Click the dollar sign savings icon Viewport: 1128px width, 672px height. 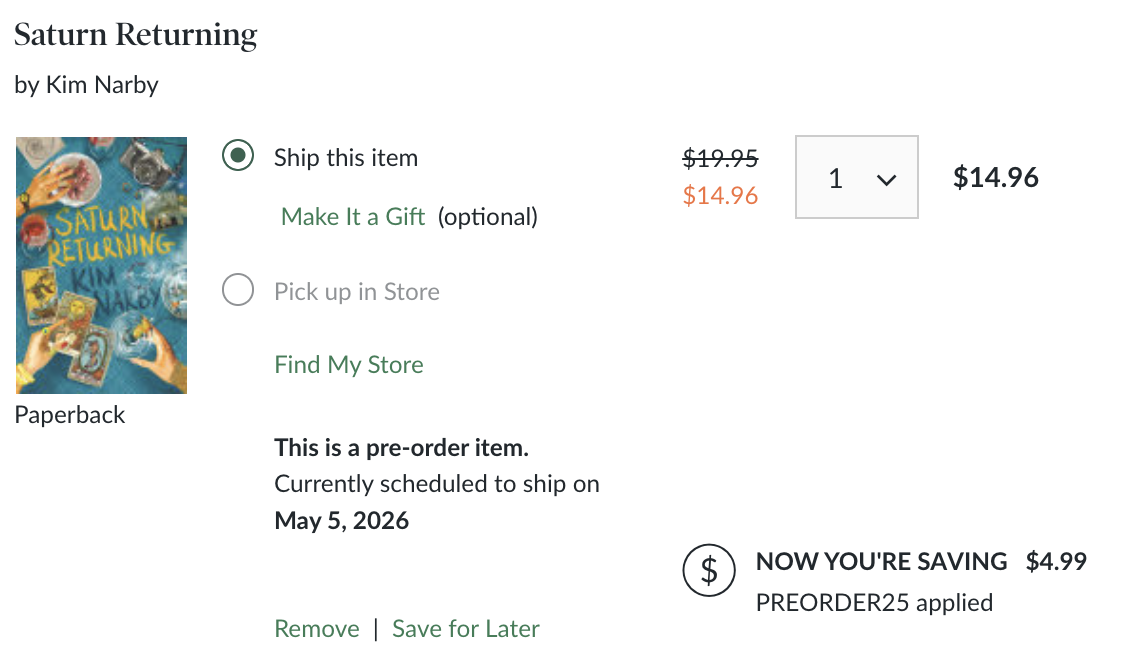click(709, 571)
